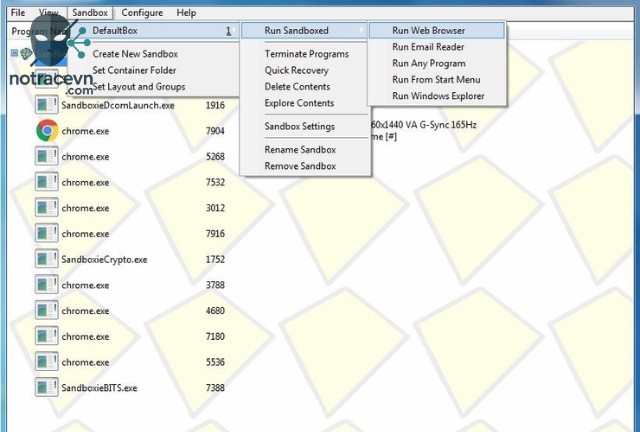Select Terminate Programs

(x=307, y=54)
